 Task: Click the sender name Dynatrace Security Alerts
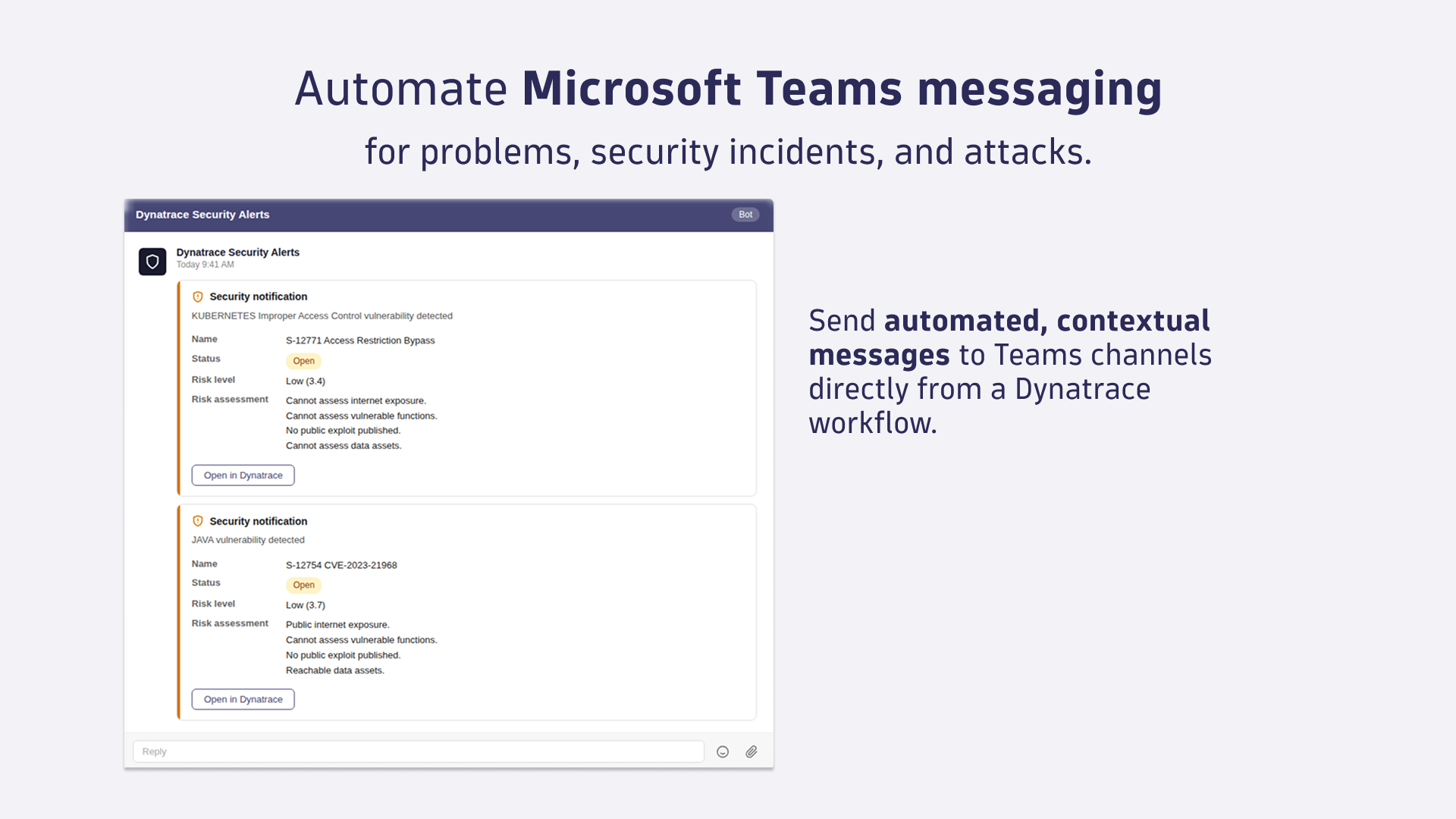pyautogui.click(x=238, y=253)
